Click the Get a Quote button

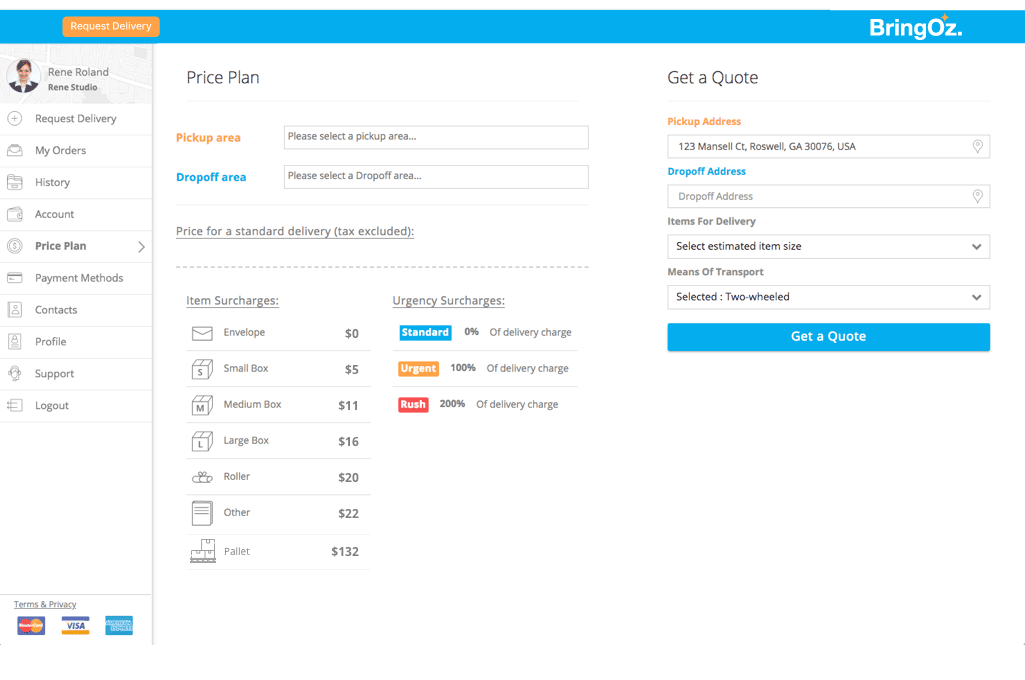point(828,337)
